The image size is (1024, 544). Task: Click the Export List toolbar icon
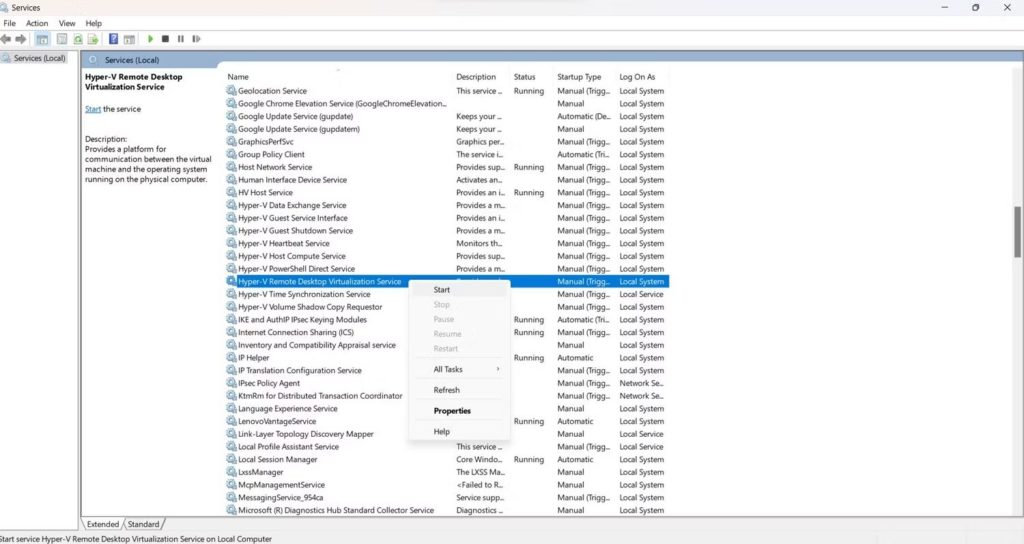93,39
